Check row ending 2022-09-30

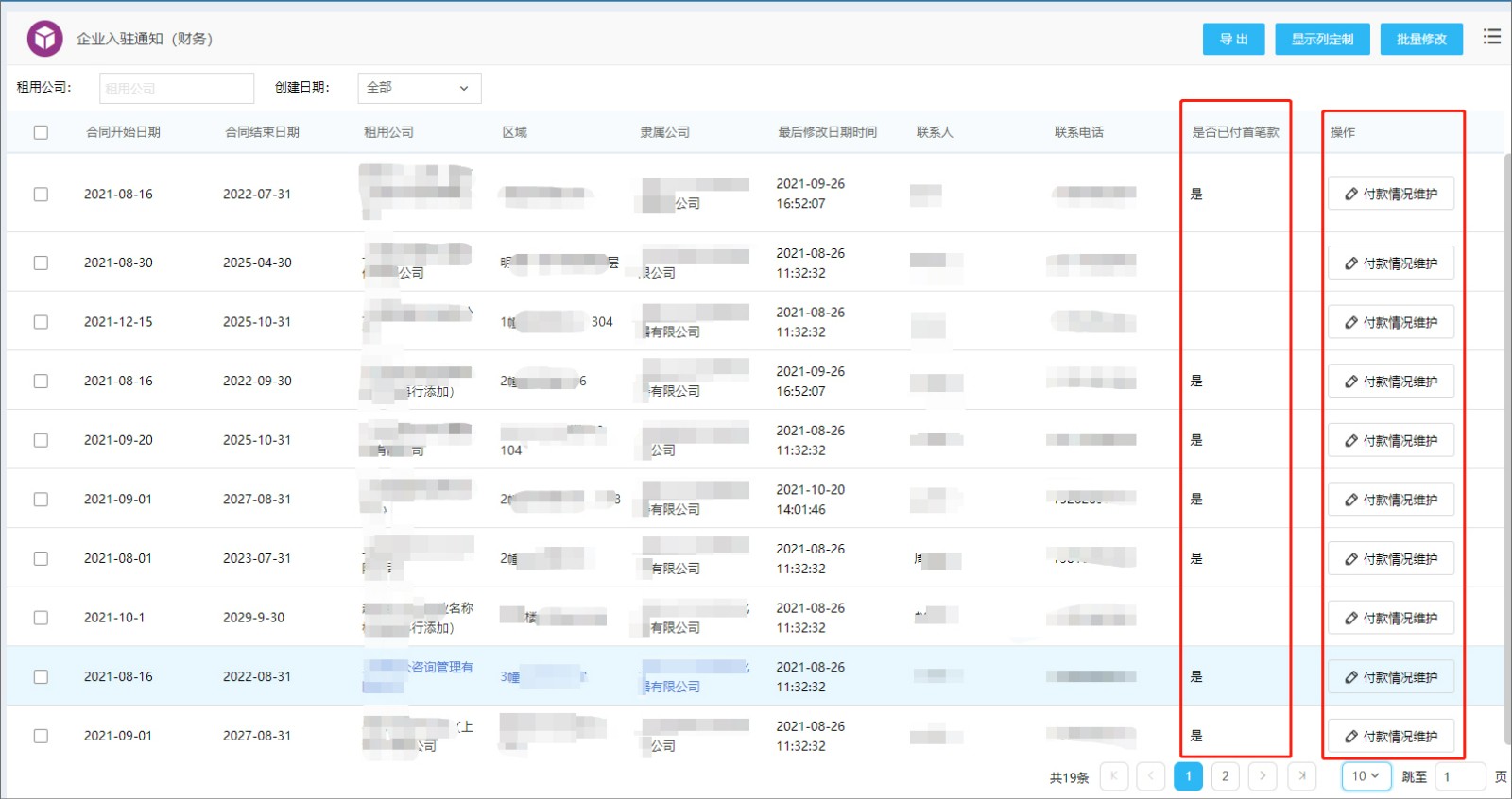pyautogui.click(x=41, y=381)
